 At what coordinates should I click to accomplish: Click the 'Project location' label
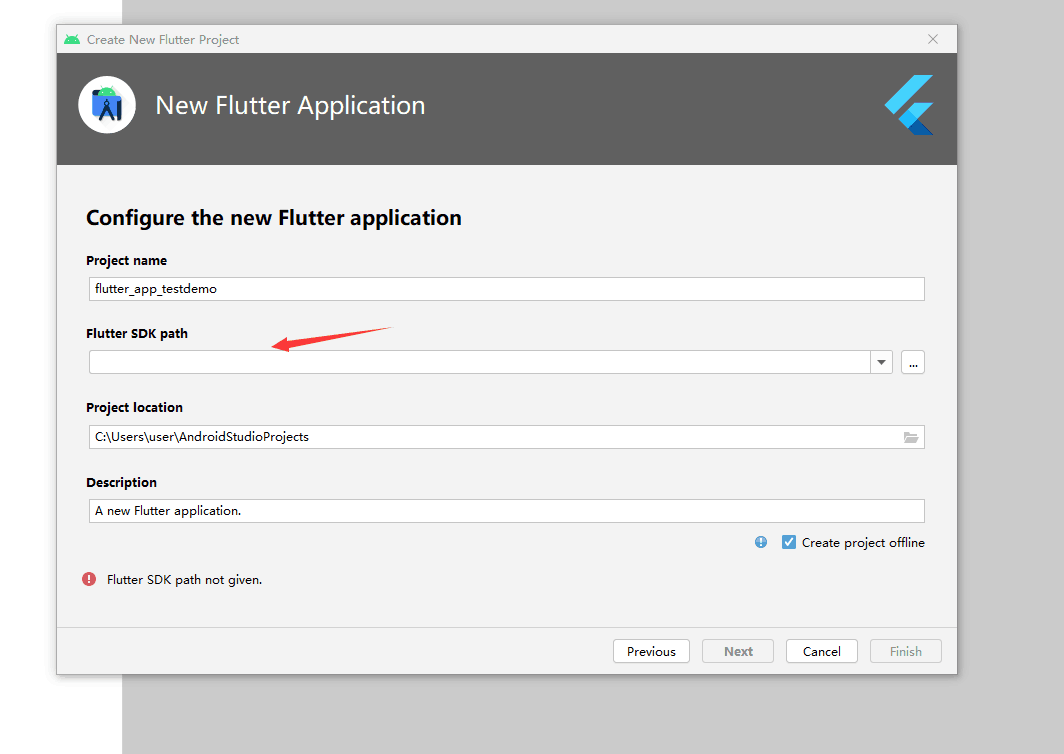click(x=134, y=407)
